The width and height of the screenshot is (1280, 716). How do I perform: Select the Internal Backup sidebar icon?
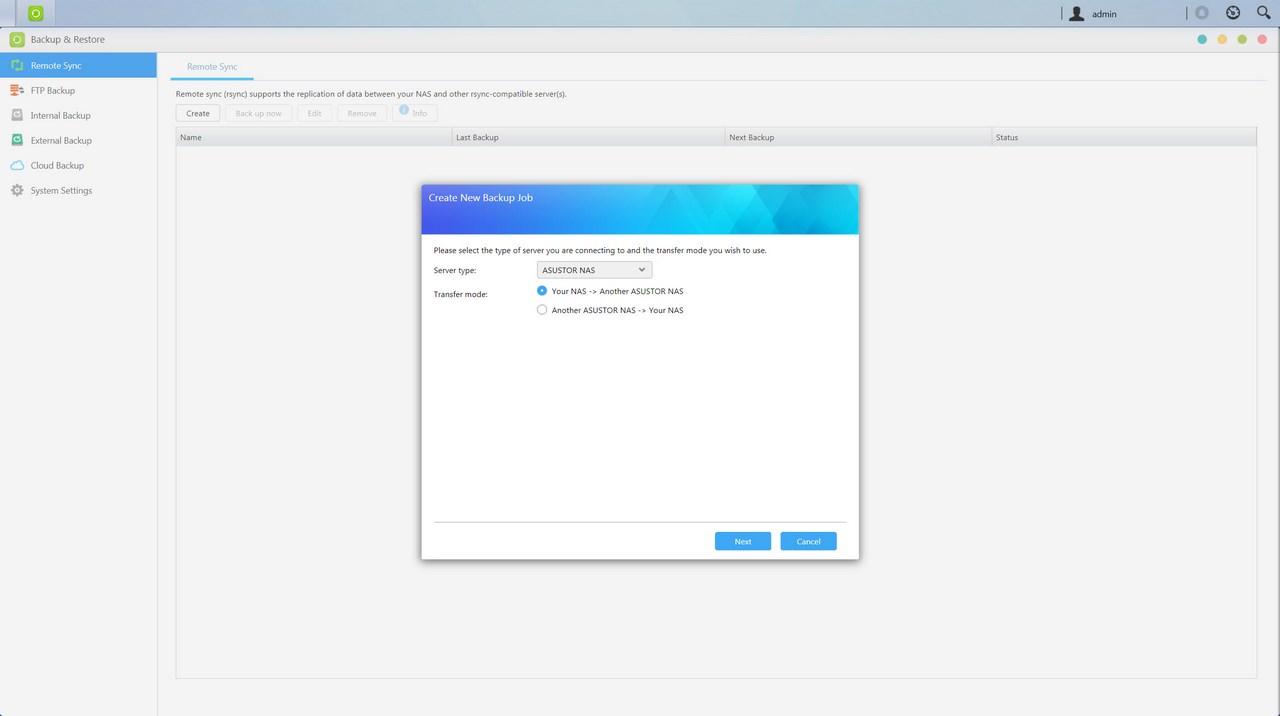pyautogui.click(x=17, y=115)
